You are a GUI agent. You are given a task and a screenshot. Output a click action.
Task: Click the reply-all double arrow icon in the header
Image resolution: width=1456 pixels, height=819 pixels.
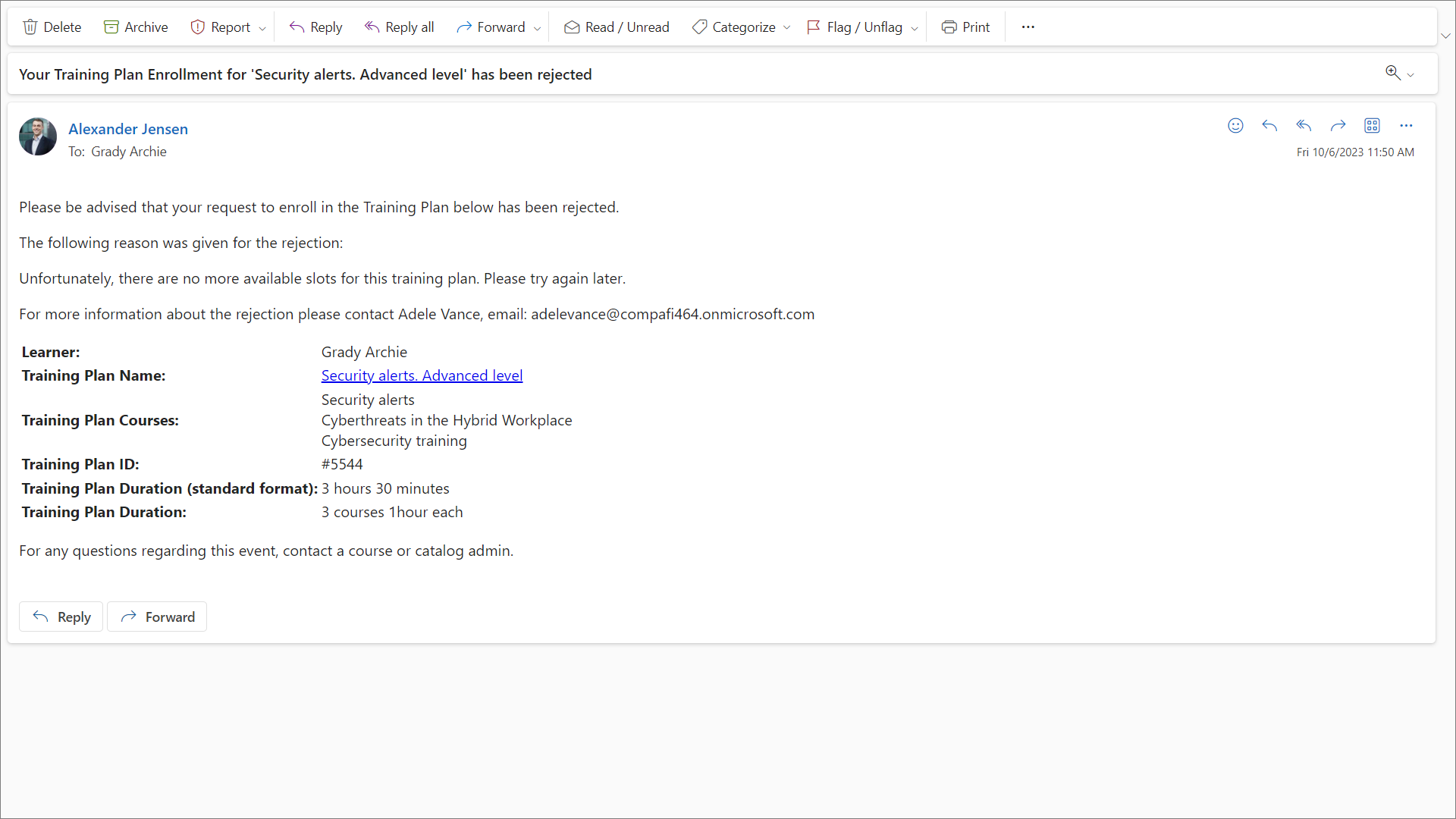point(1304,126)
